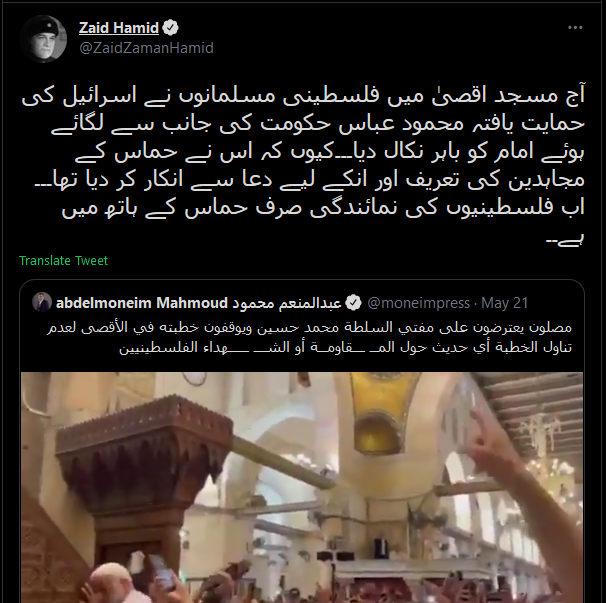The width and height of the screenshot is (606, 603).
Task: Click abdelmoneim Mahmoud's small profile picture
Action: 42,302
